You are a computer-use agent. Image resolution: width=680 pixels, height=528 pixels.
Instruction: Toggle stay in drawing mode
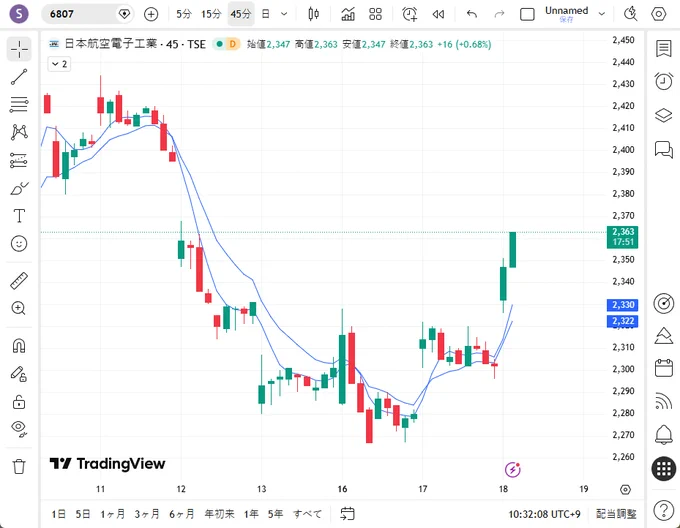coord(19,374)
